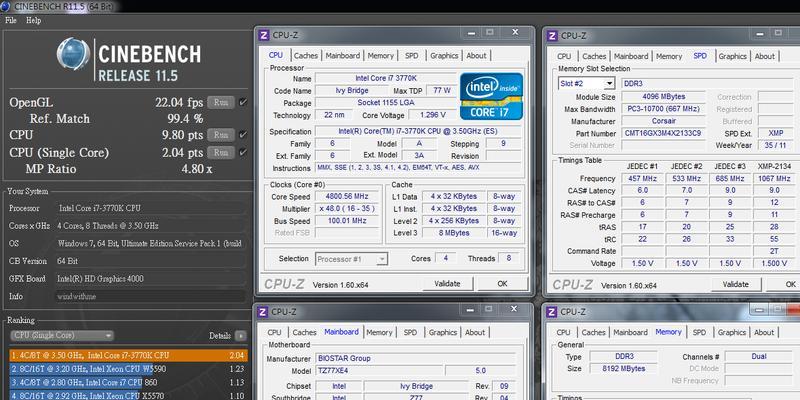This screenshot has width=800, height=400.
Task: Open the CPU (Single Core) ranking dropdown
Action: click(x=62, y=336)
